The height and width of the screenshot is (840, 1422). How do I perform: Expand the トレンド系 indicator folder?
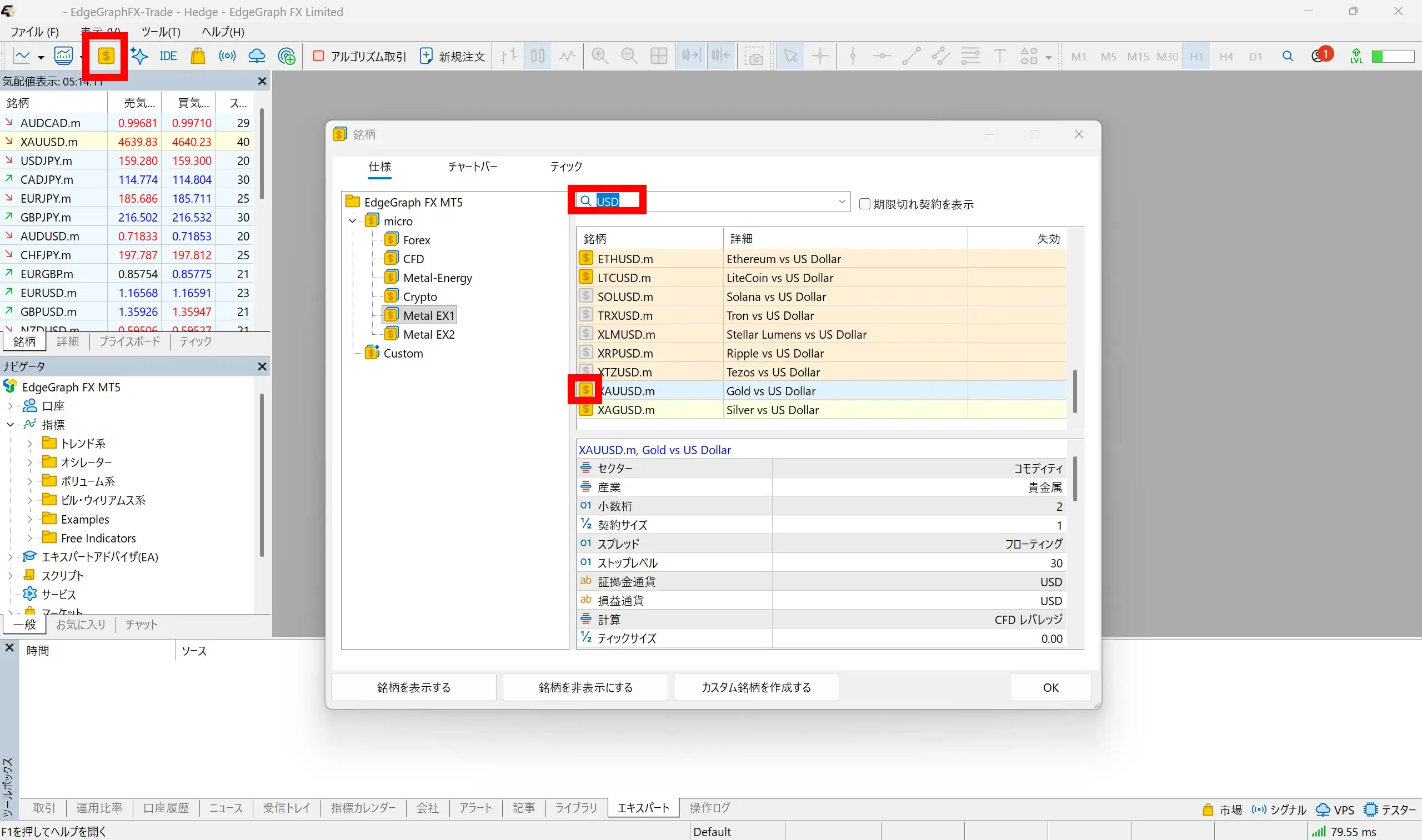pyautogui.click(x=29, y=444)
